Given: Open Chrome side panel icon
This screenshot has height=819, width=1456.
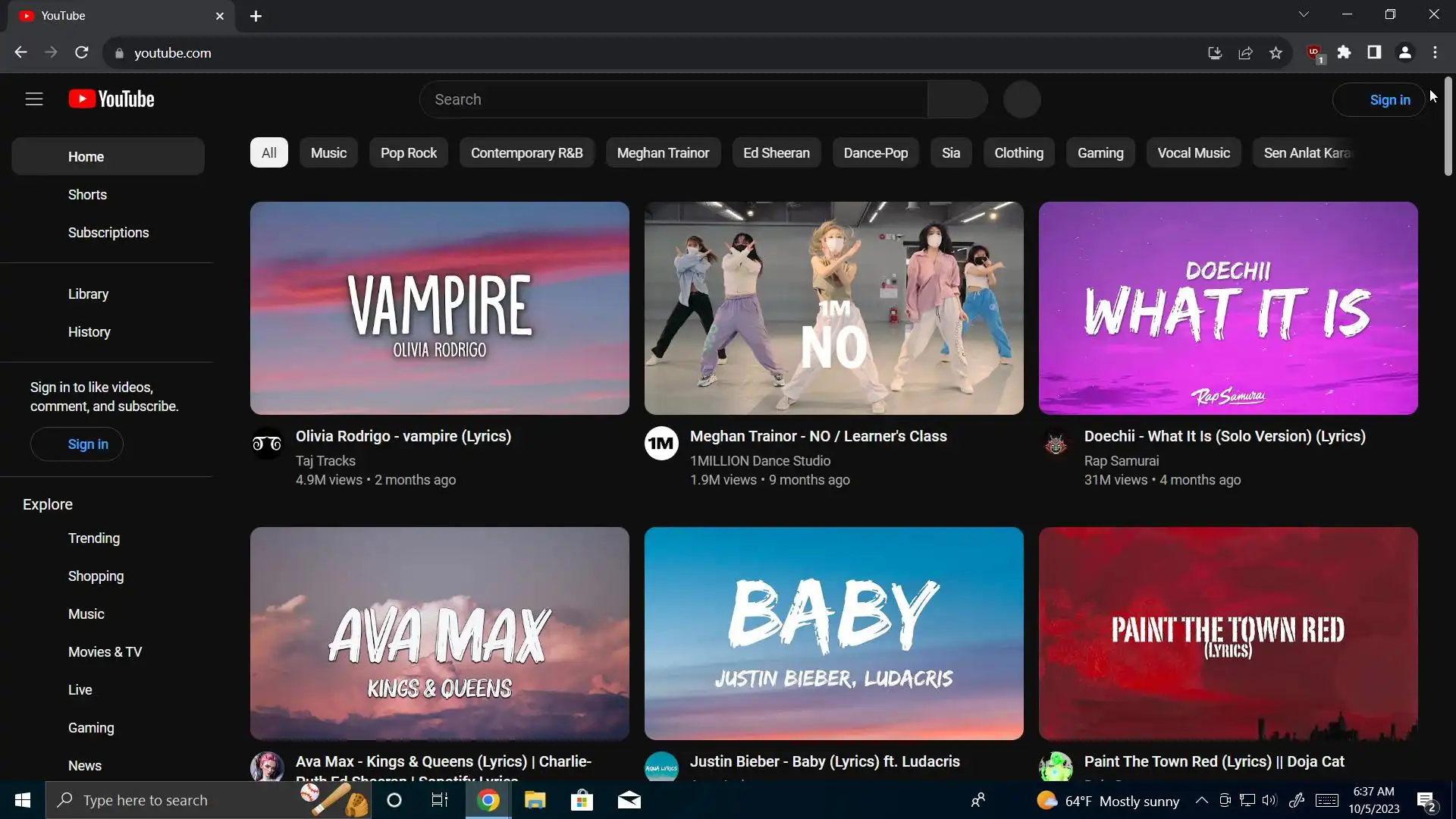Looking at the screenshot, I should click(1374, 52).
